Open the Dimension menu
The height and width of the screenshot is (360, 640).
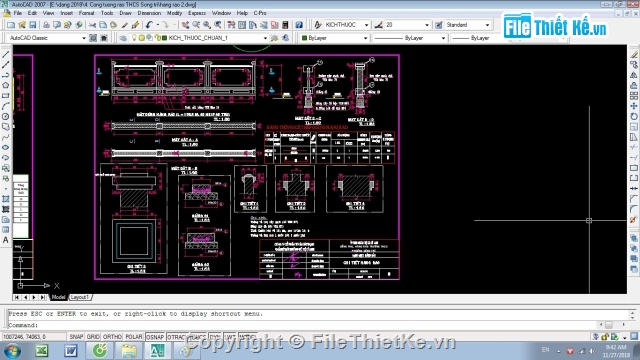tap(149, 13)
